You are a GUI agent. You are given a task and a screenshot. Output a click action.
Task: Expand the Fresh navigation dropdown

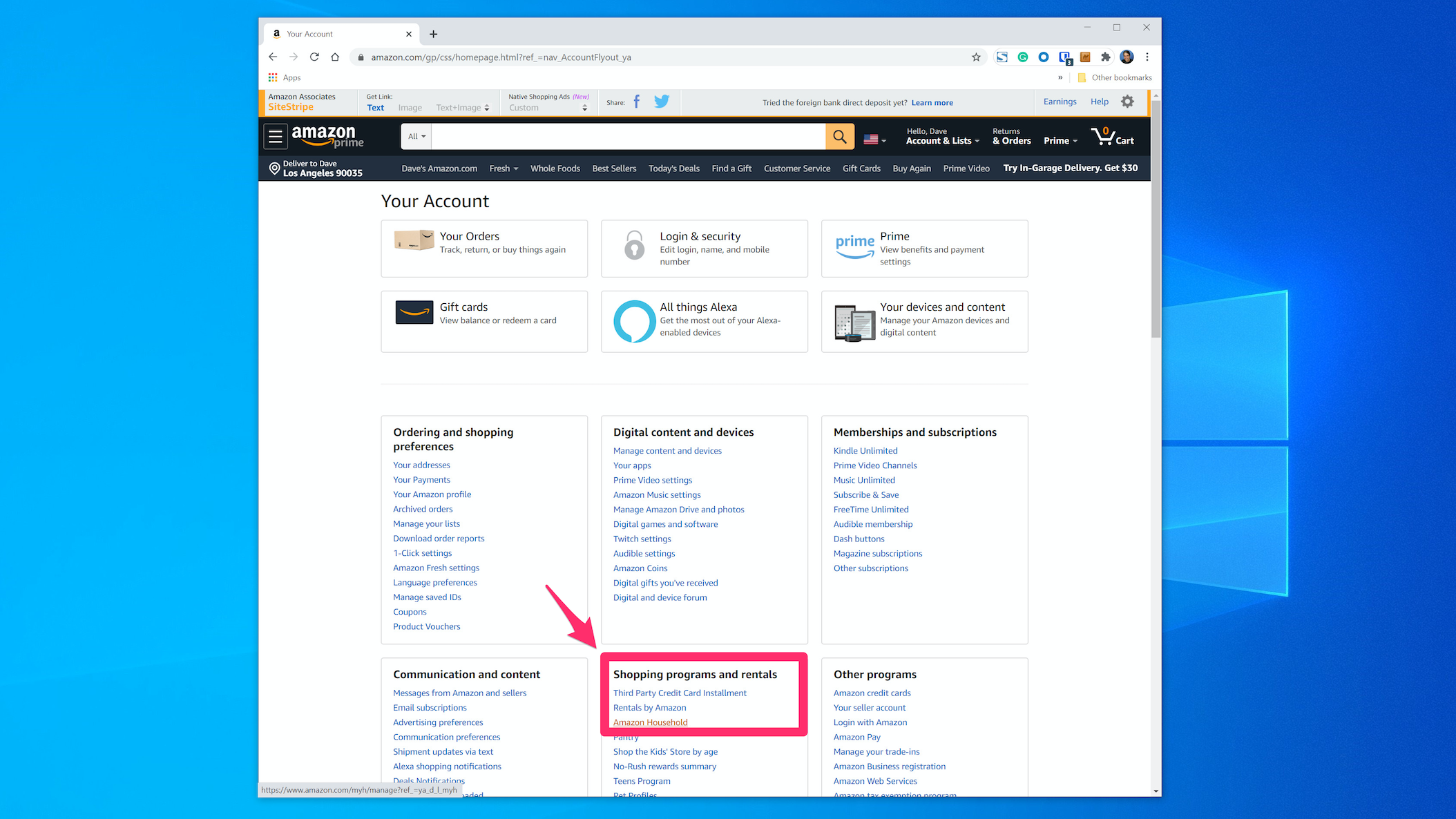(504, 168)
